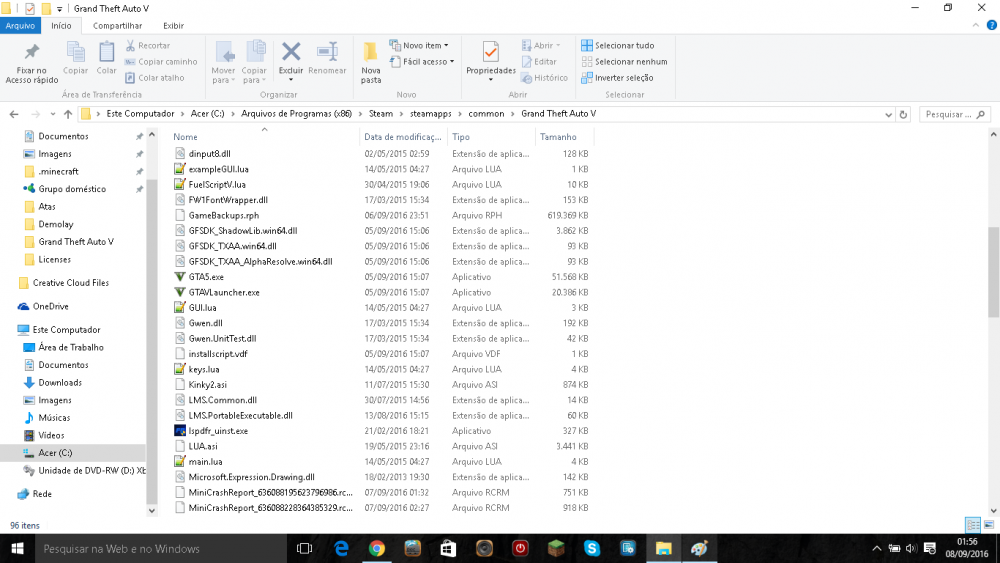Open Google Chrome from the taskbar

click(377, 548)
